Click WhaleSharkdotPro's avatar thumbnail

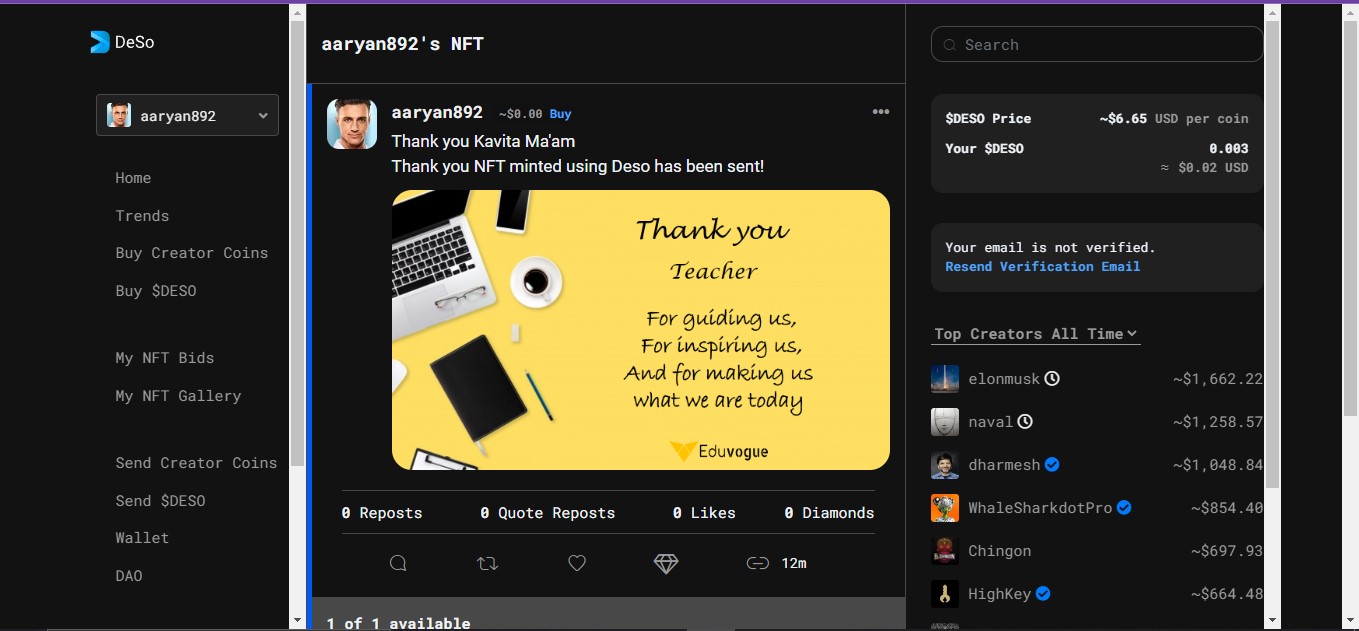[x=945, y=508]
